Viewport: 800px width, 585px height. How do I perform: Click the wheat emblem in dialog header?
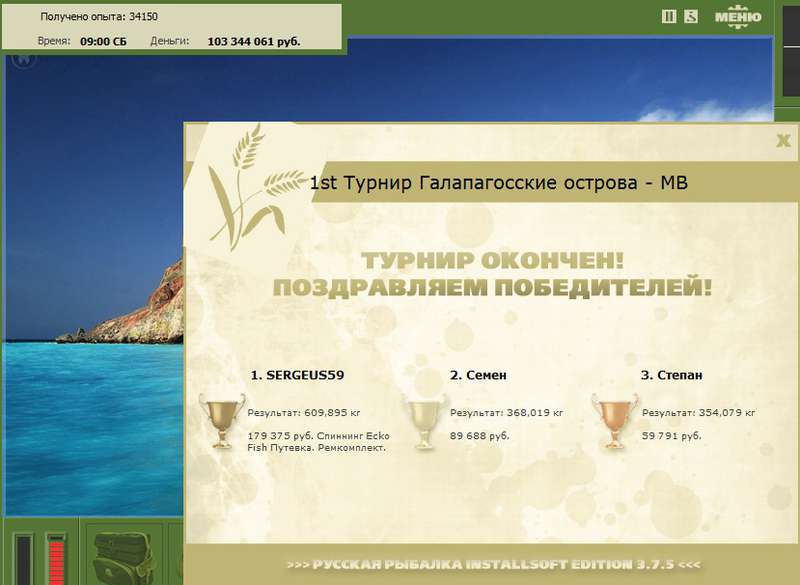255,187
